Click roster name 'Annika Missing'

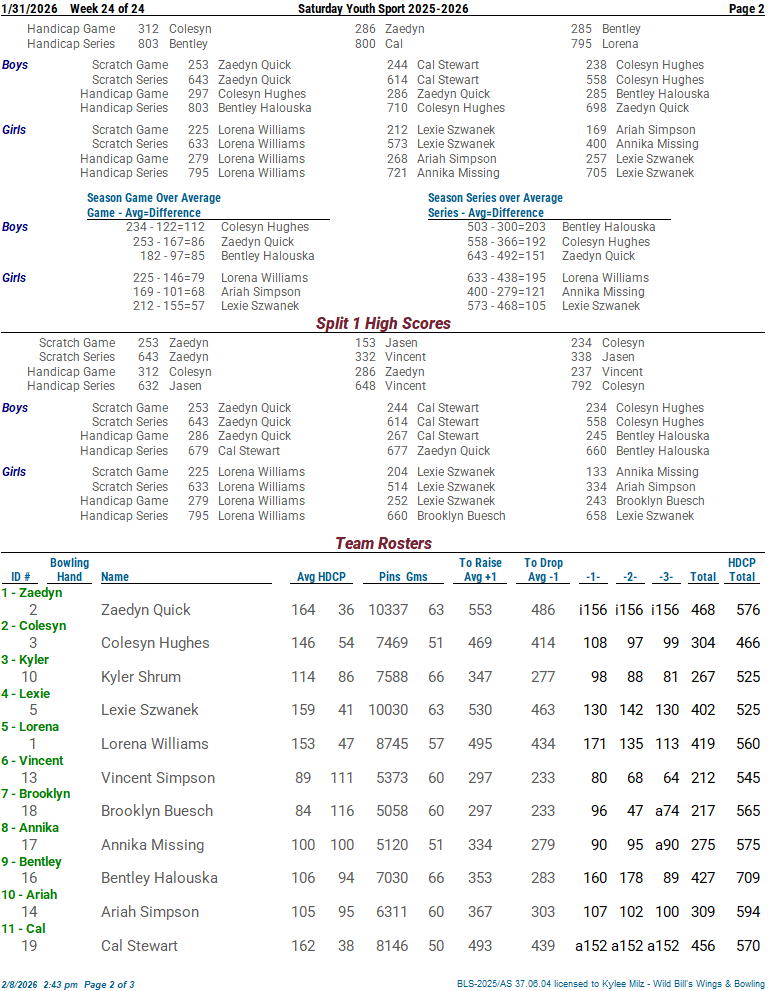152,845
